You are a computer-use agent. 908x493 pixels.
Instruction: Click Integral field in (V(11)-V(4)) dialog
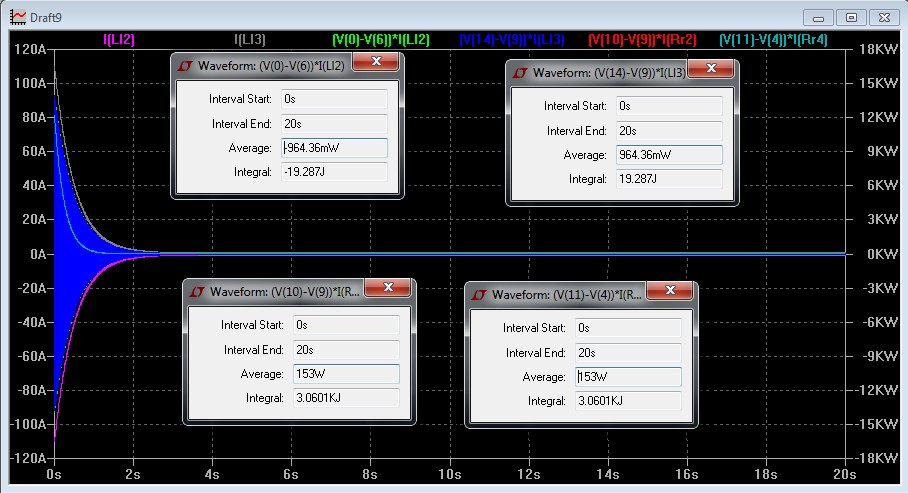click(x=628, y=401)
